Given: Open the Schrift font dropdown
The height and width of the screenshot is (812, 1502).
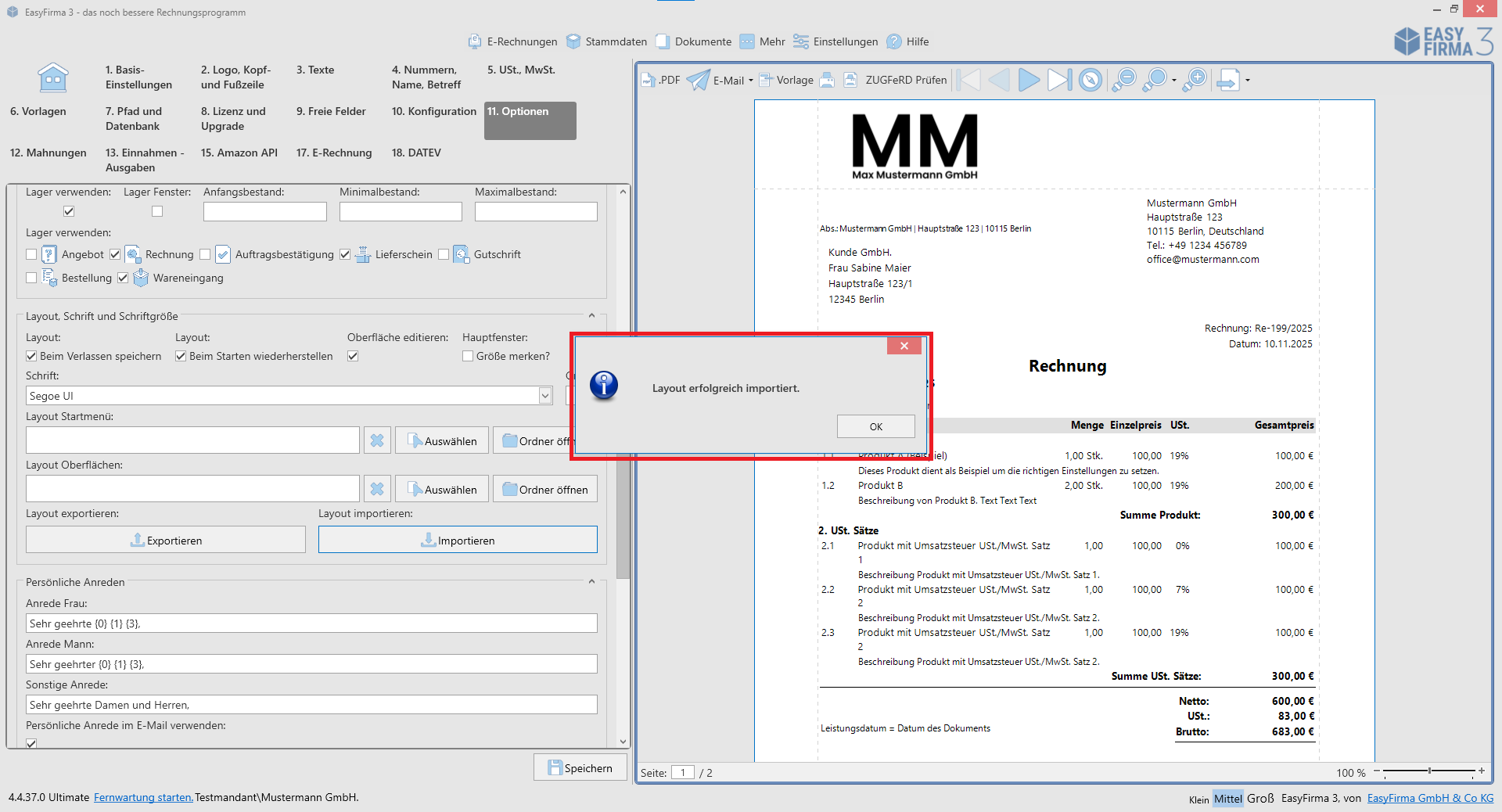Looking at the screenshot, I should [545, 396].
